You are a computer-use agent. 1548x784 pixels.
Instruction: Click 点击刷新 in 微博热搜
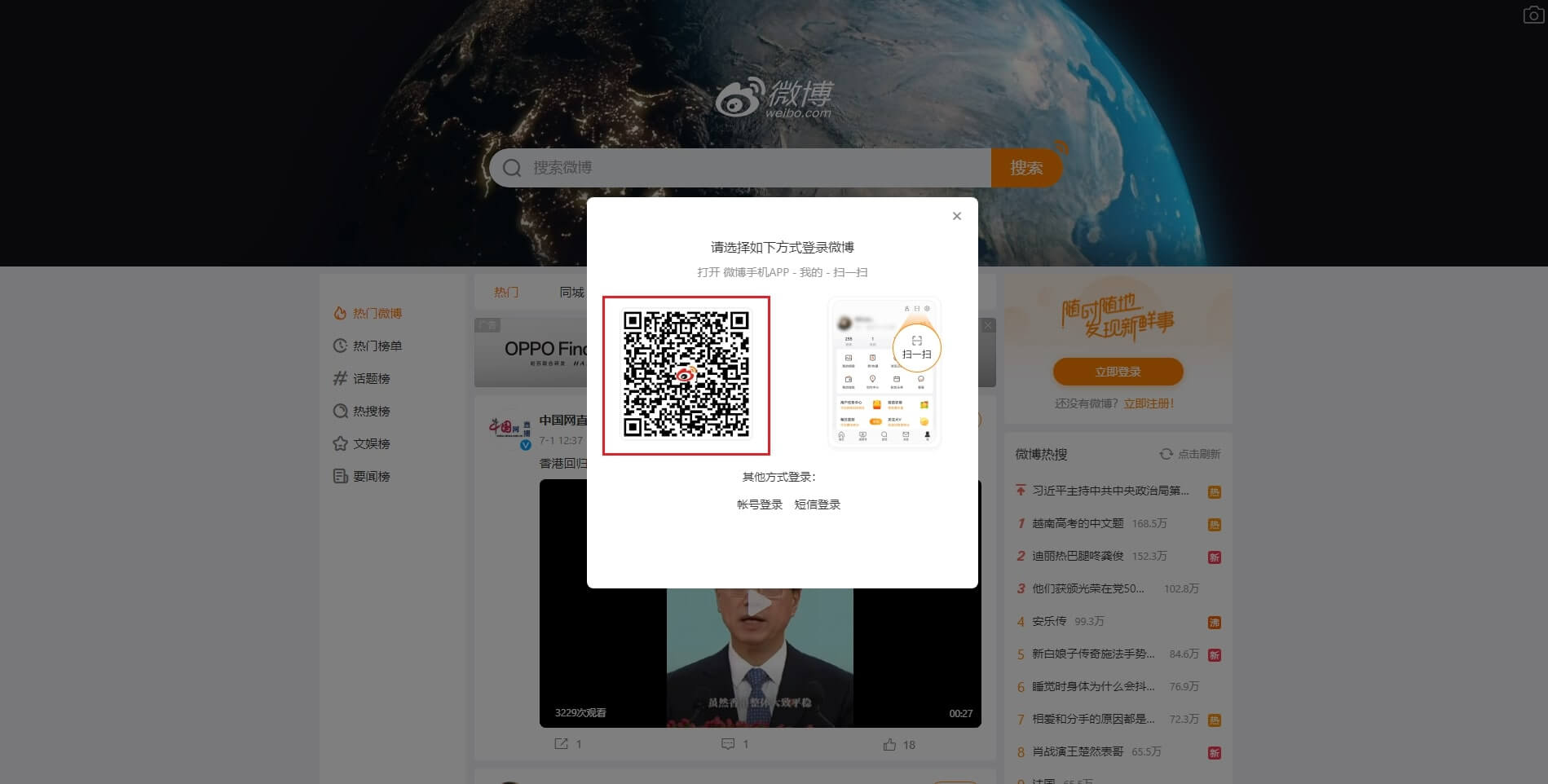(x=1198, y=454)
